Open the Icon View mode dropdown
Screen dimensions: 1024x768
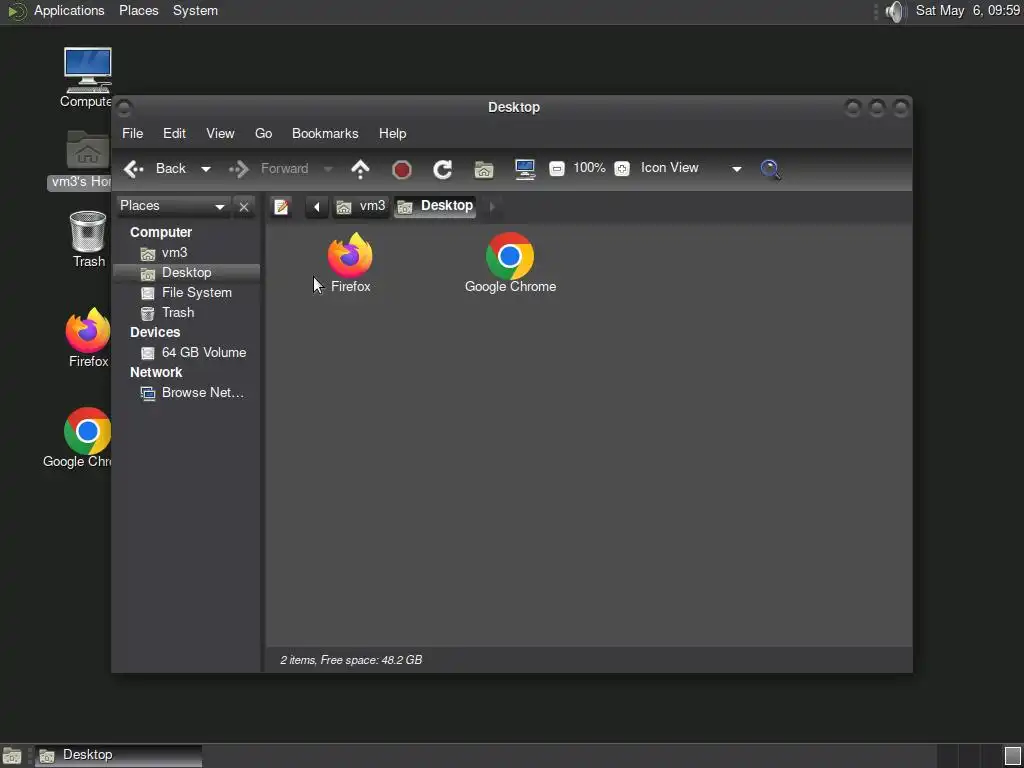pyautogui.click(x=691, y=168)
